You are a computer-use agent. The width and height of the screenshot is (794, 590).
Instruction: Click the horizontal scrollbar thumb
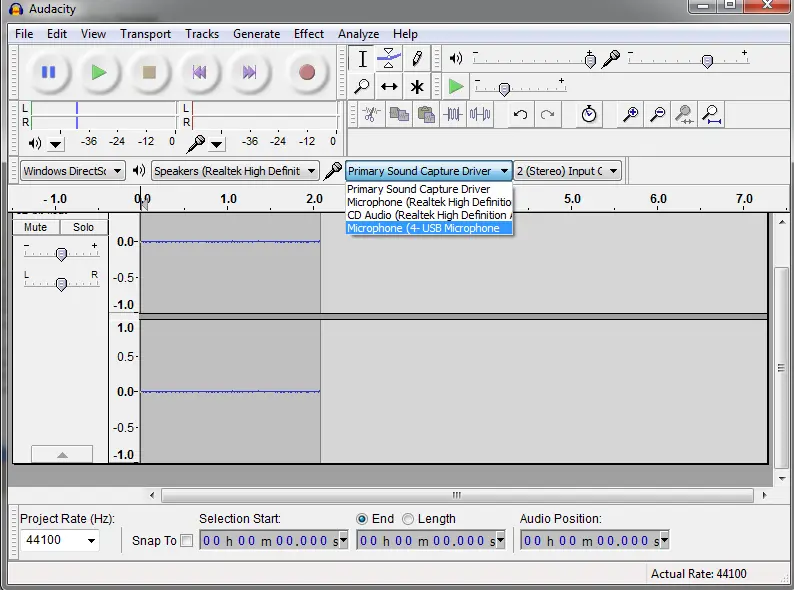457,495
